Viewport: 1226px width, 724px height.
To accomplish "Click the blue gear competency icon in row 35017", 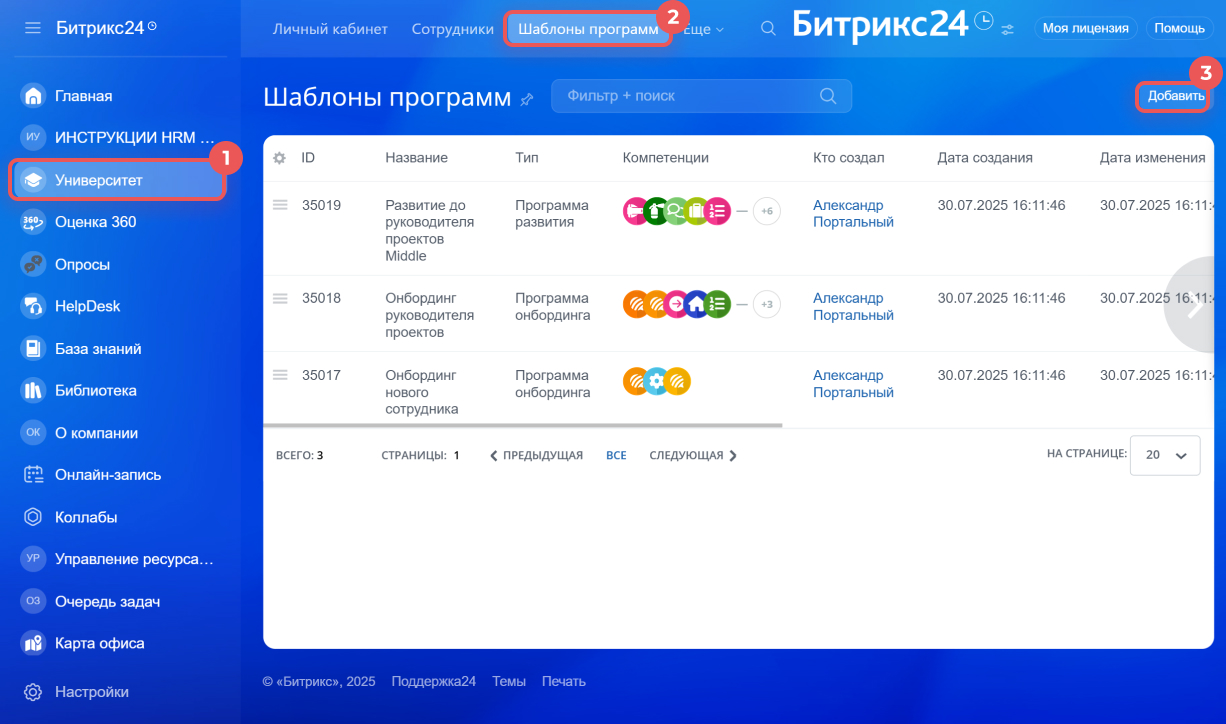I will tap(656, 381).
